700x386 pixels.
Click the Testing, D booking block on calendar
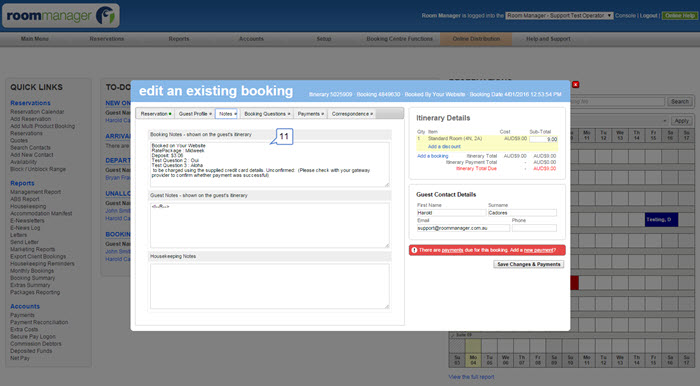click(x=661, y=220)
